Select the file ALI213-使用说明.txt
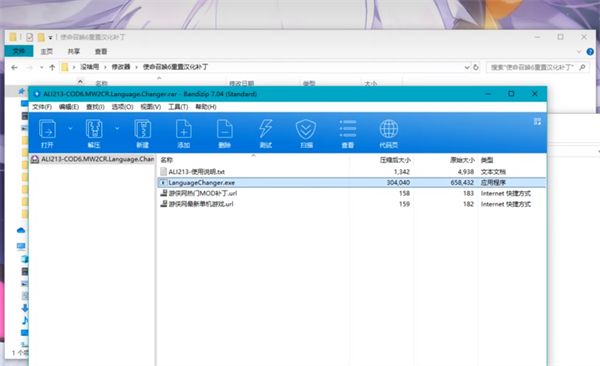This screenshot has height=366, width=600. pyautogui.click(x=197, y=172)
